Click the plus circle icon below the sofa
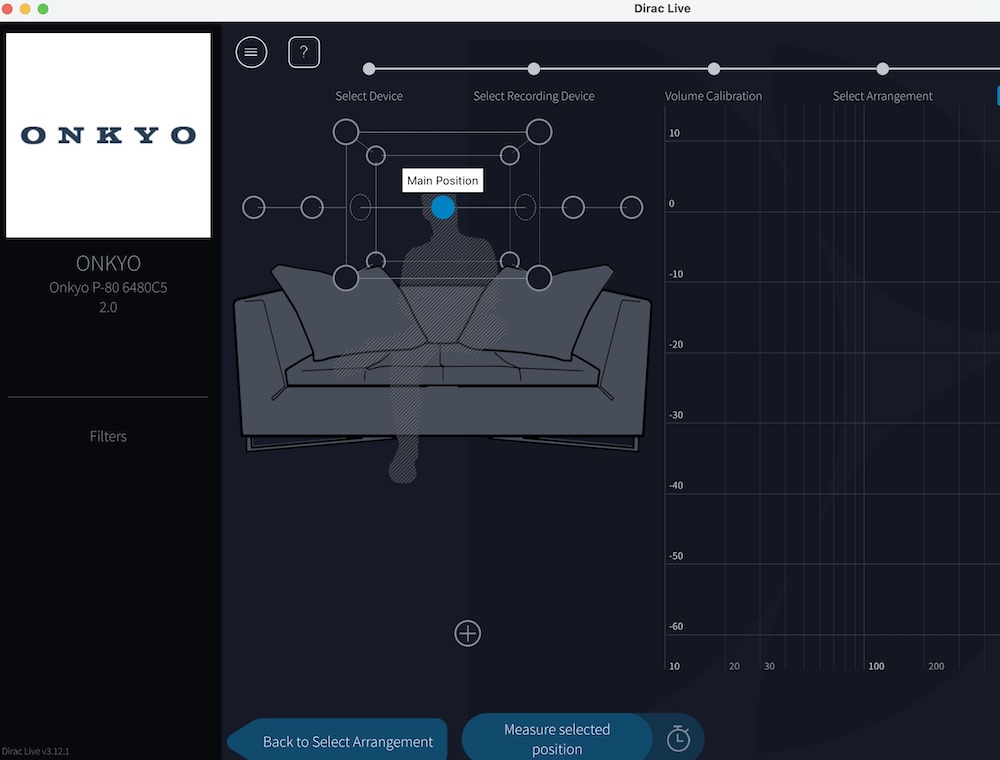The image size is (1000, 760). pyautogui.click(x=468, y=633)
